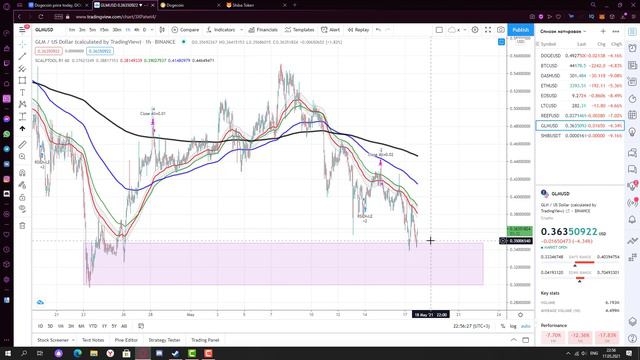Open the alerts clock panel icon
Viewport: 640px width, 360px height.
tap(632, 48)
